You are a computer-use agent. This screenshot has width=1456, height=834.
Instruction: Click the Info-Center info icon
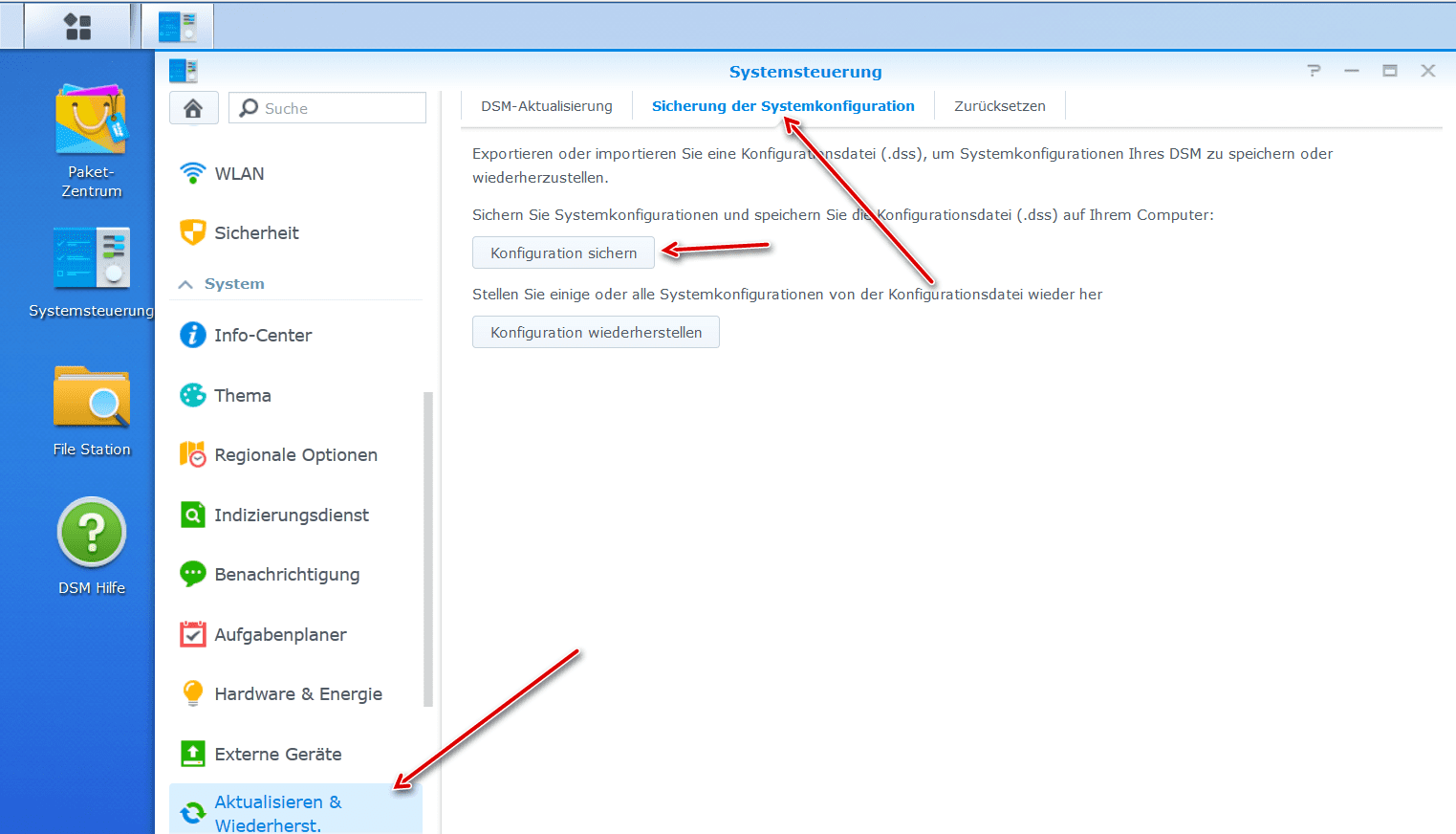point(193,335)
